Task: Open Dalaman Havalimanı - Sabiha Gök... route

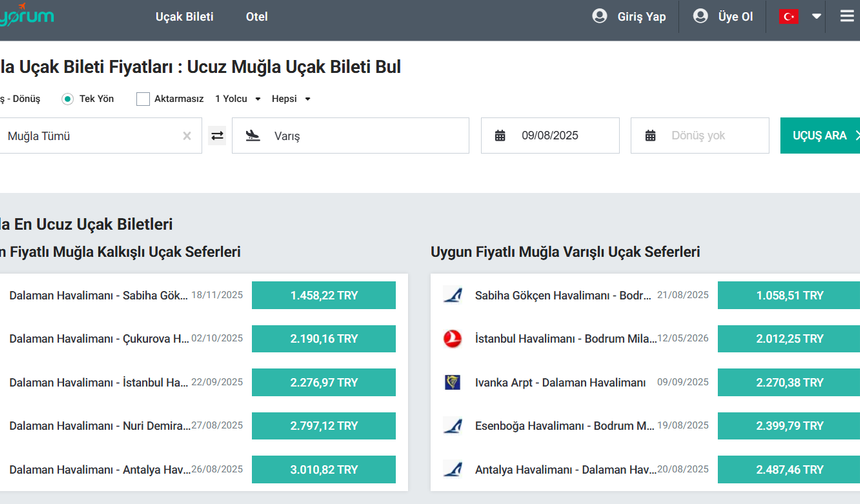Action: click(x=98, y=296)
